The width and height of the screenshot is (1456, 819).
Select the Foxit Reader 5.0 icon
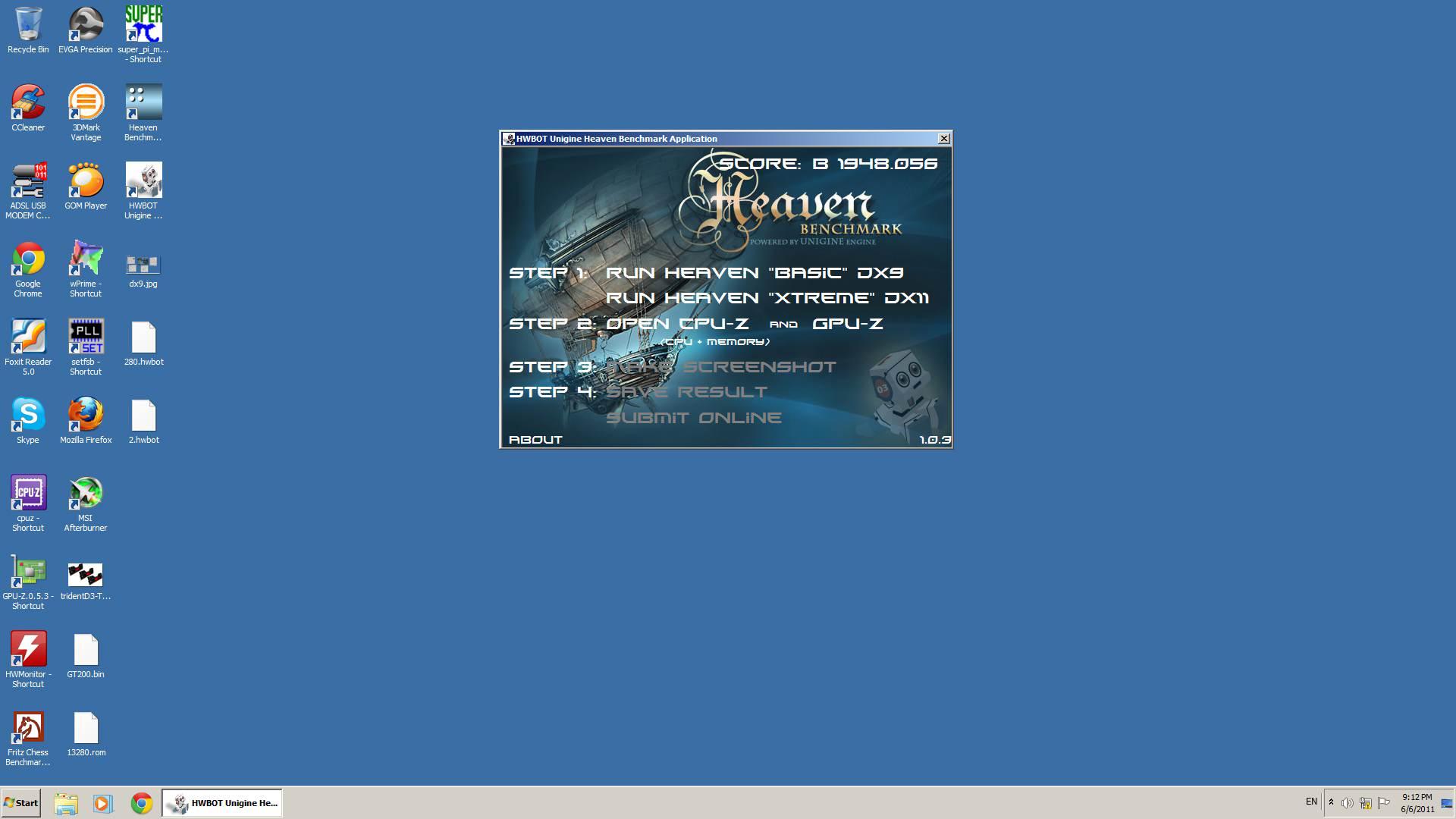click(28, 347)
